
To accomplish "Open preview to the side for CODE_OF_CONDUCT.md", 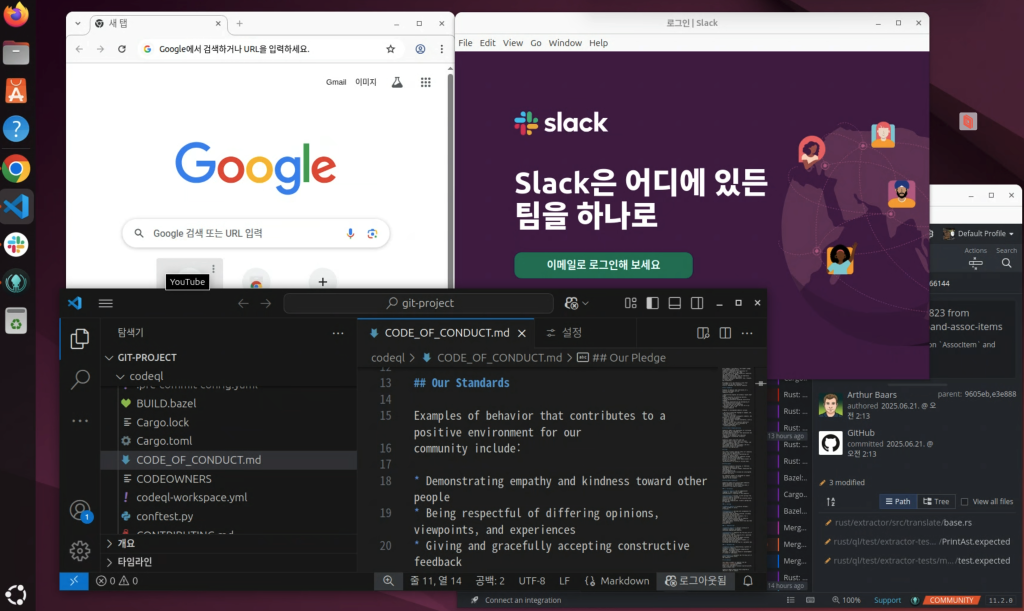I will (703, 333).
